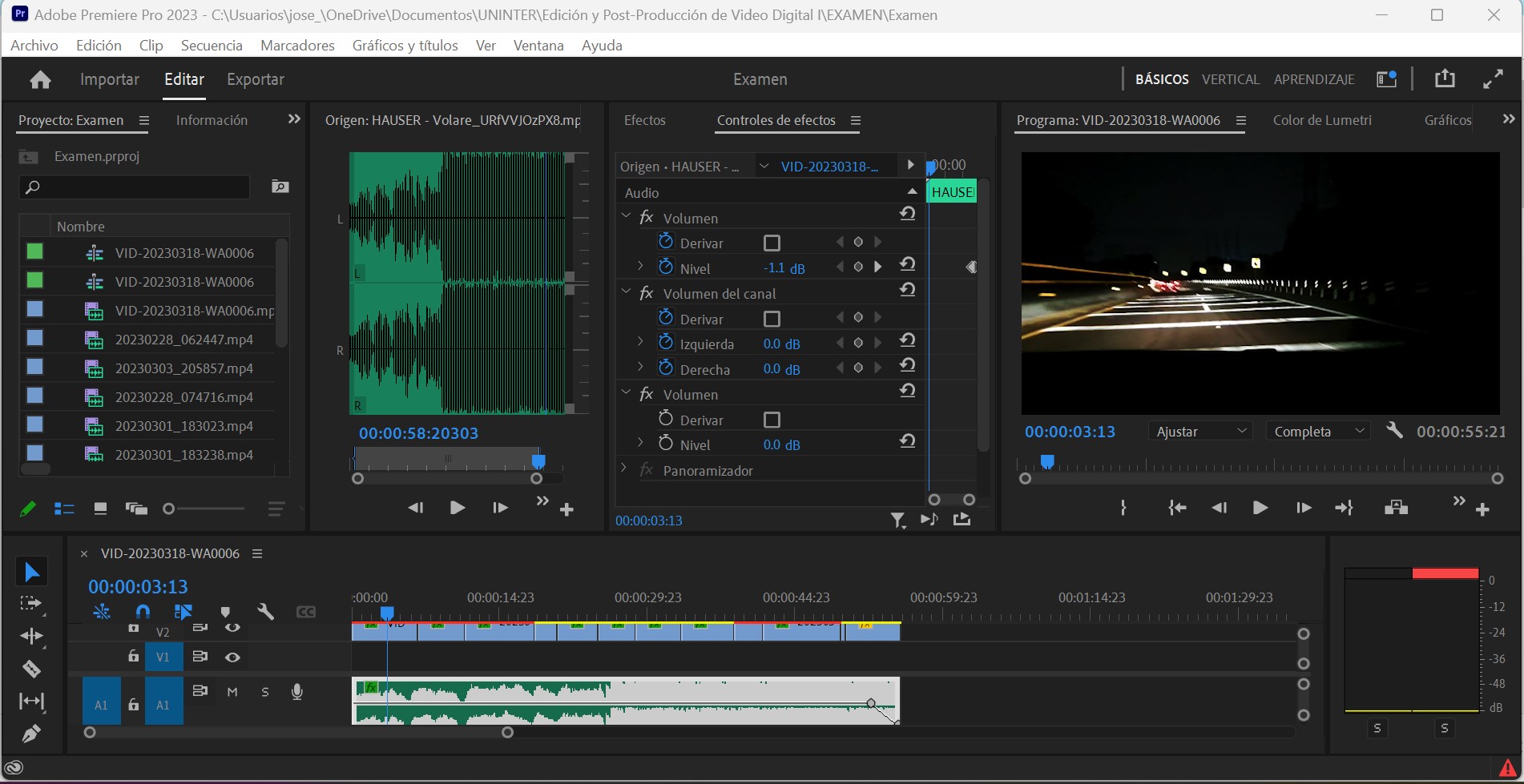Show more Project panel tabs chevron
This screenshot has width=1524, height=784.
(x=294, y=119)
